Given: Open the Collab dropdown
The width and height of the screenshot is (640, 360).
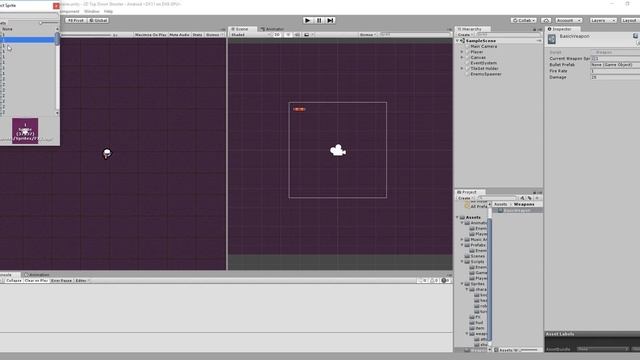Looking at the screenshot, I should pyautogui.click(x=524, y=20).
